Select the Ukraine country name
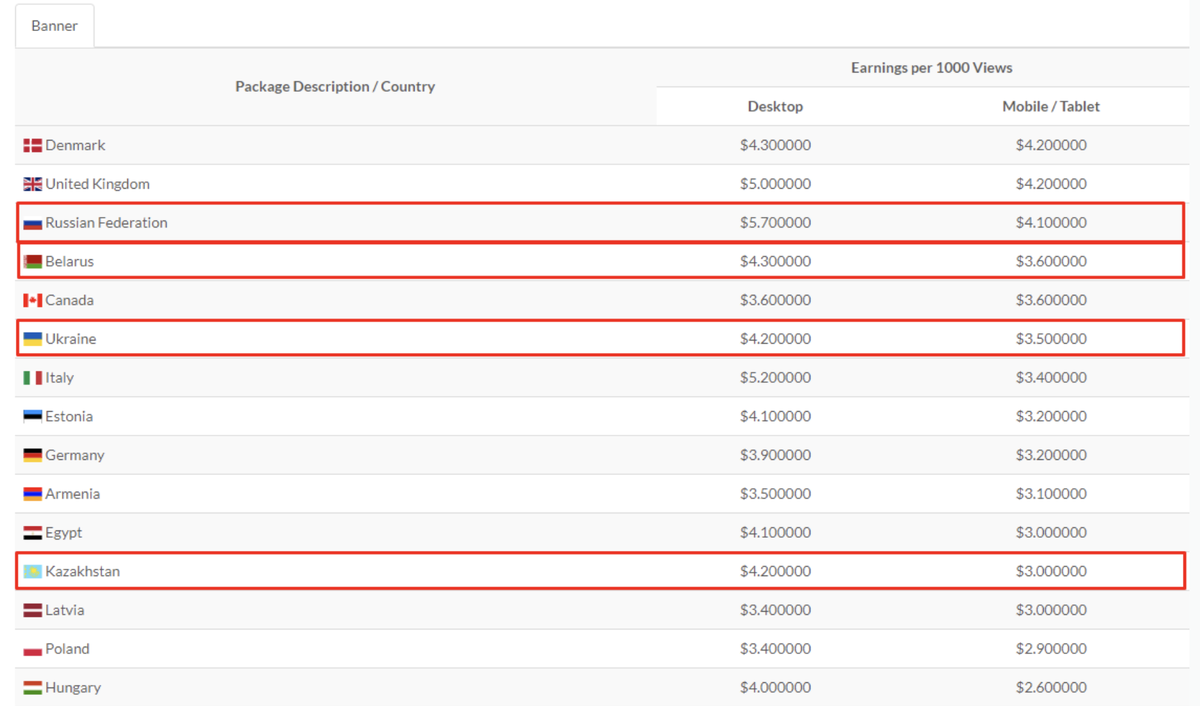The width and height of the screenshot is (1200, 706). pos(70,339)
